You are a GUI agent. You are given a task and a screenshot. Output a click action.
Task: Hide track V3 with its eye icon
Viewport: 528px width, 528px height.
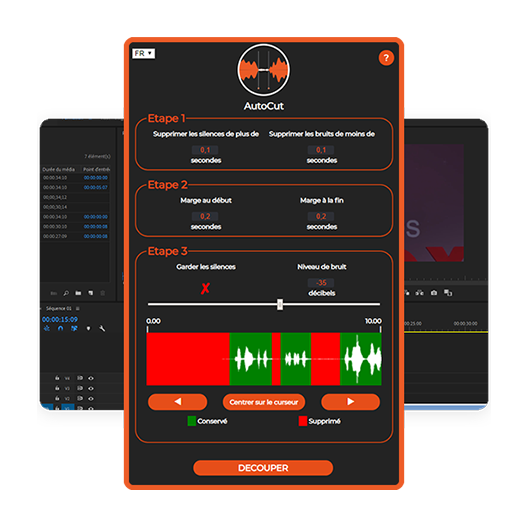[x=91, y=388]
